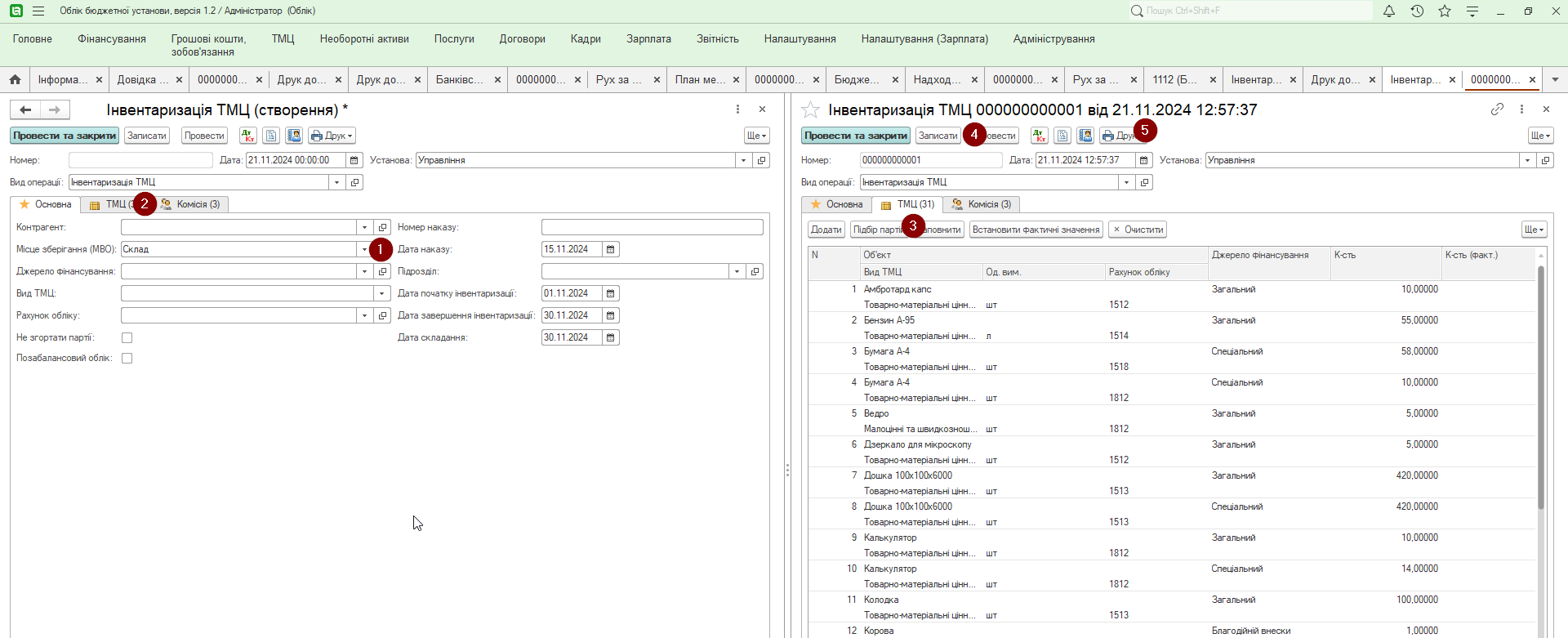This screenshot has width=1568, height=638.
Task: Open the Зарплата menu
Action: point(648,39)
